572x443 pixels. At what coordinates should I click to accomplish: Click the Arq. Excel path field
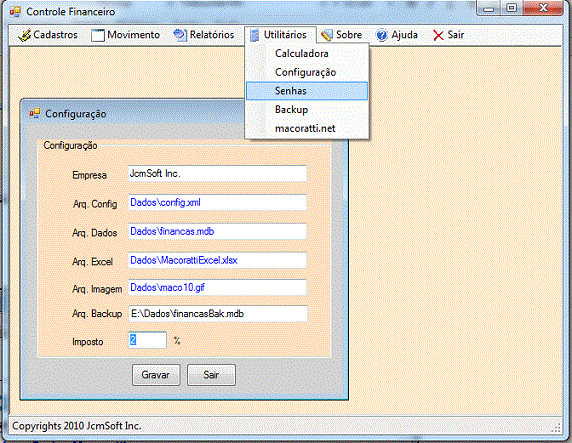tap(217, 260)
